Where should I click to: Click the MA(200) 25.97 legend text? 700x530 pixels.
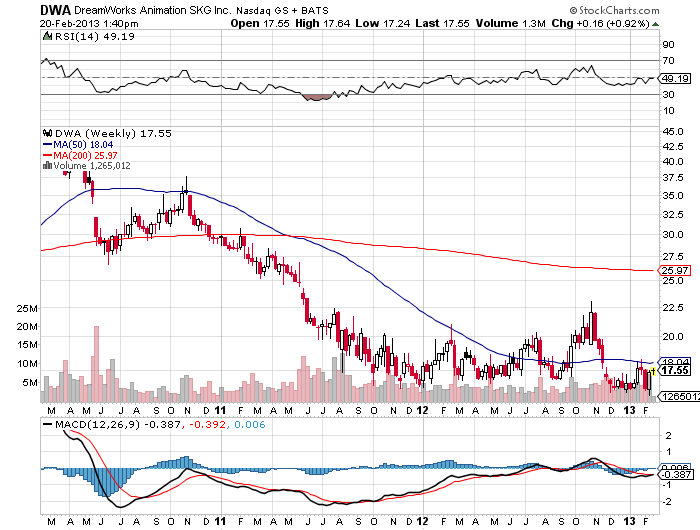pyautogui.click(x=85, y=155)
